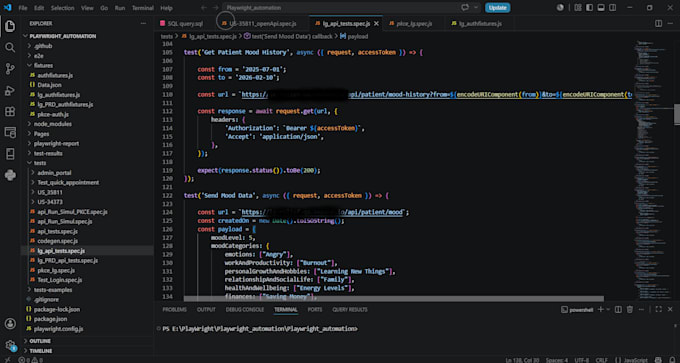Kill the terminal with trash icon
This screenshot has height=363, width=680.
point(630,309)
